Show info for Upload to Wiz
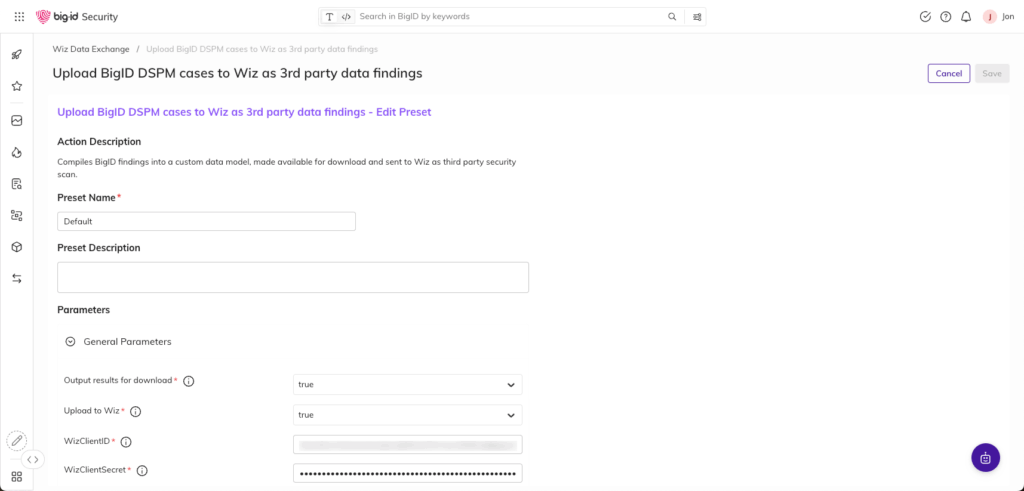This screenshot has height=491, width=1024. pos(136,411)
